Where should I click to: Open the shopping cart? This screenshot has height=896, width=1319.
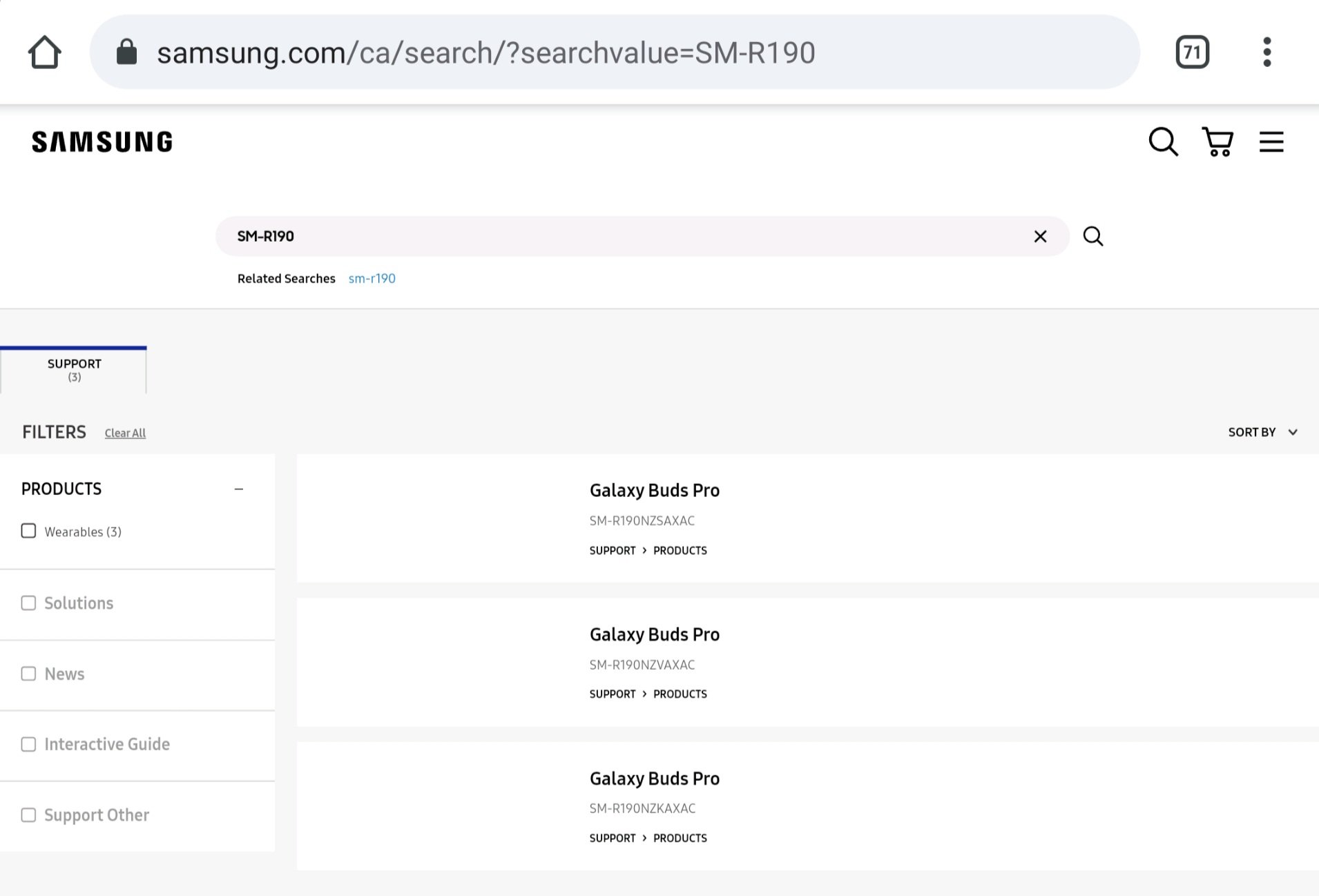(x=1217, y=142)
